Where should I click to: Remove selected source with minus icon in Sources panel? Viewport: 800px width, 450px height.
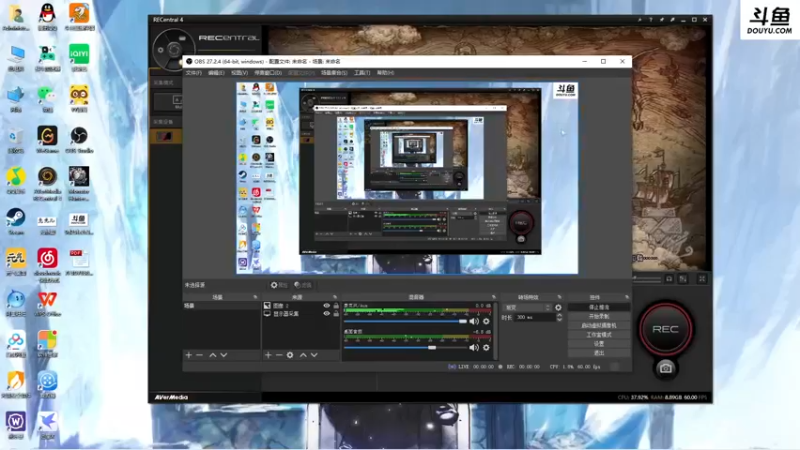[x=279, y=355]
